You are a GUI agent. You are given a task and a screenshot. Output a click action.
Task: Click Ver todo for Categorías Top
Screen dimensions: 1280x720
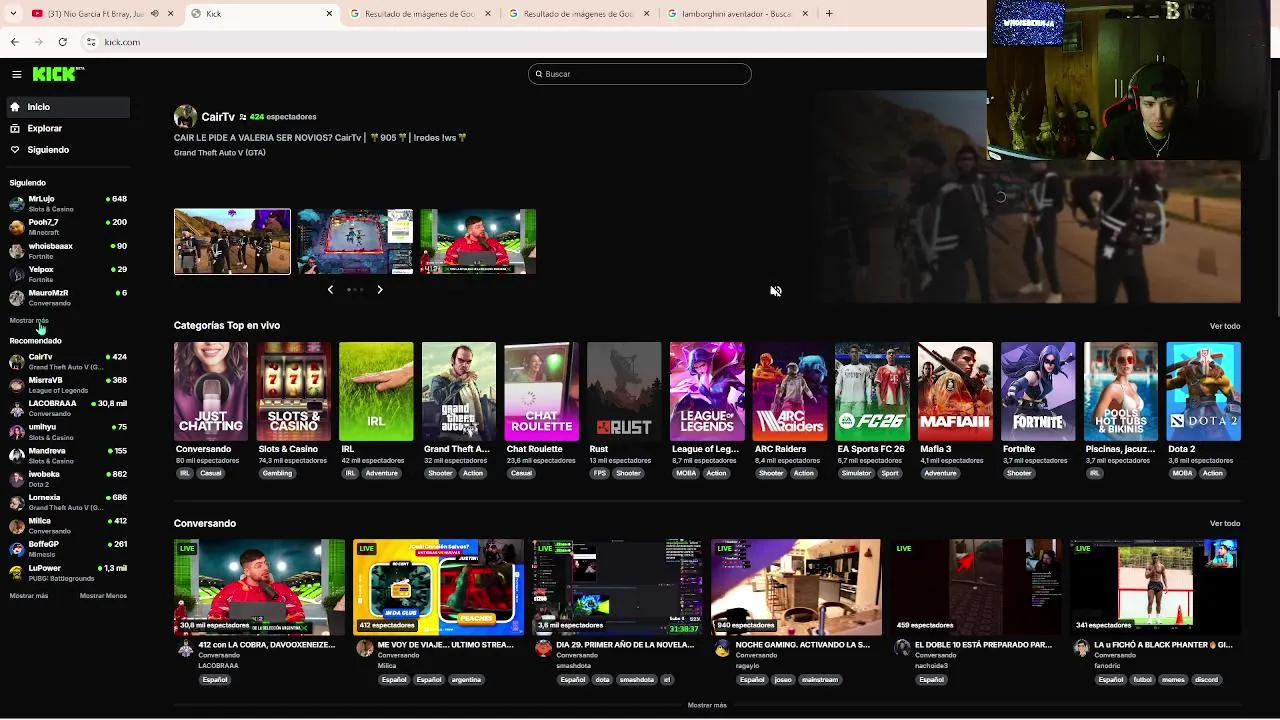pyautogui.click(x=1225, y=326)
